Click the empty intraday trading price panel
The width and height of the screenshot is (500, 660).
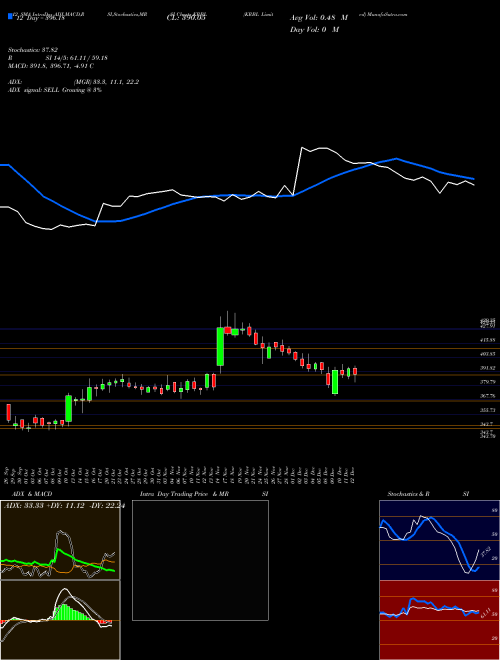point(200,560)
